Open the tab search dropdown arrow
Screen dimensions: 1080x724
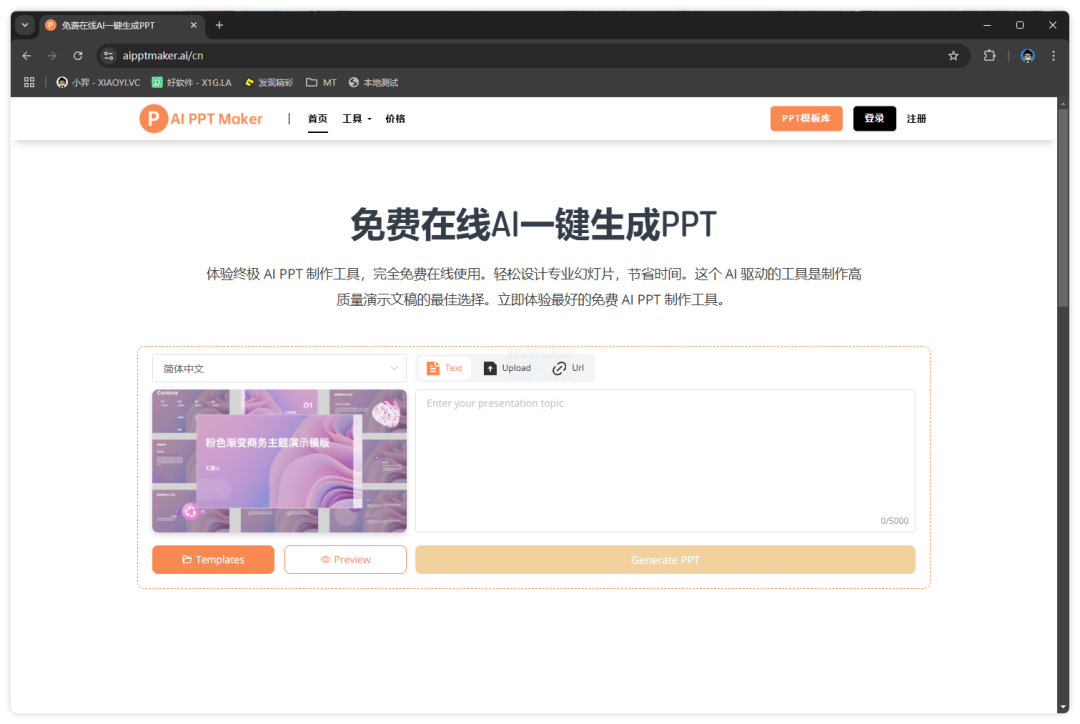tap(25, 25)
